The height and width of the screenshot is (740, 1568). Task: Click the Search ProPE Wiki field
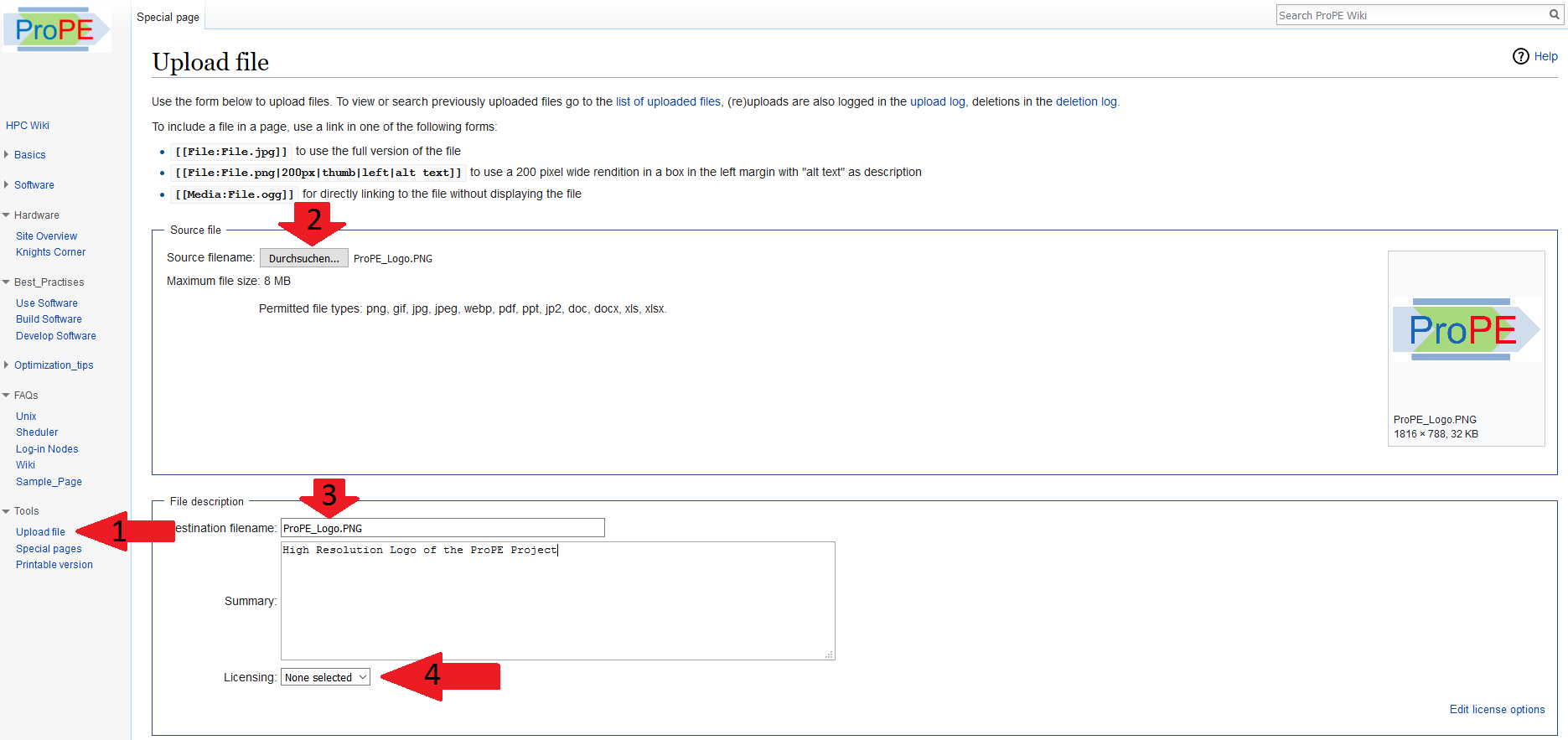tap(1411, 15)
